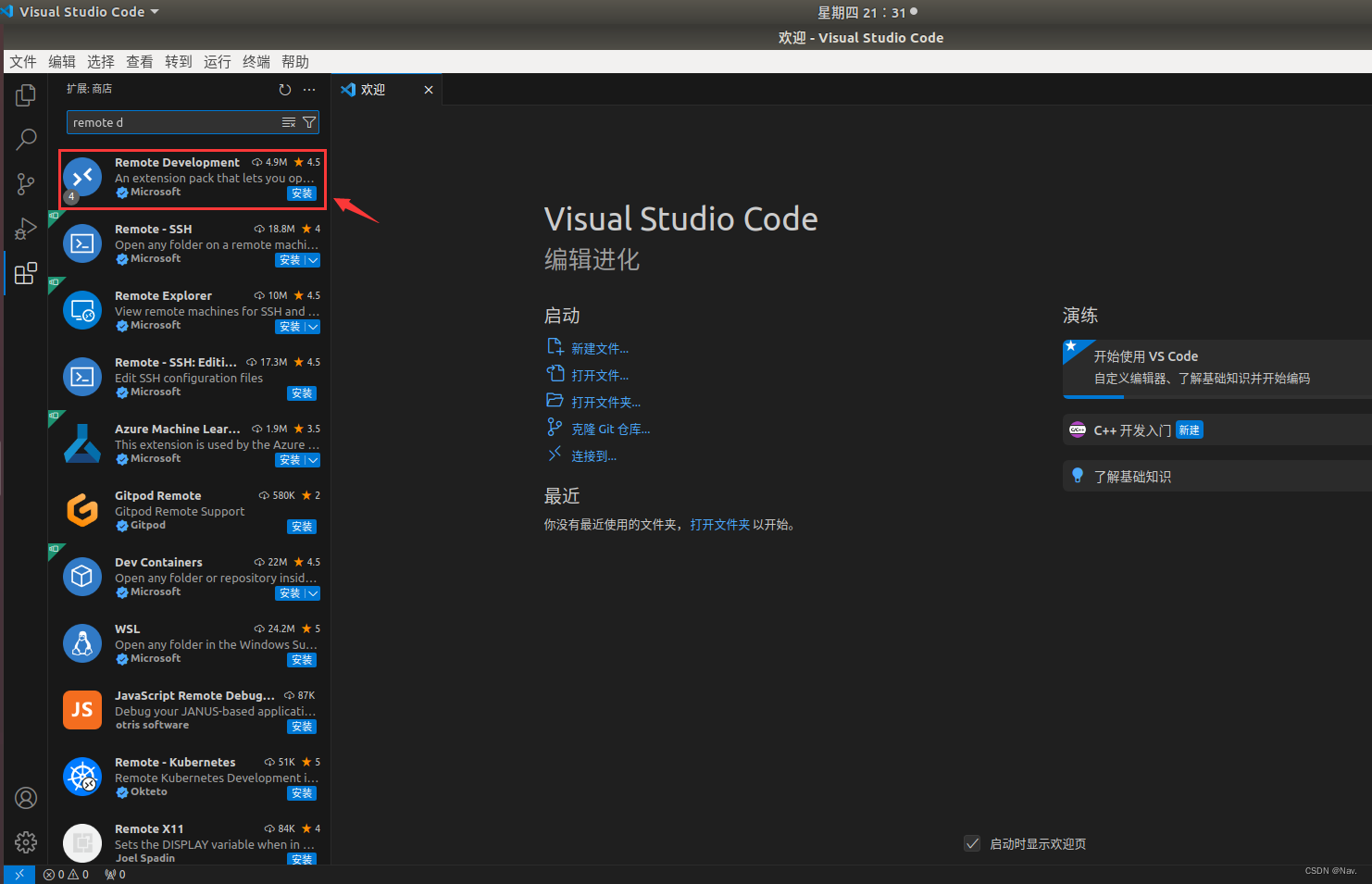
Task: Select Remote Explorer extension icon
Action: 82,310
